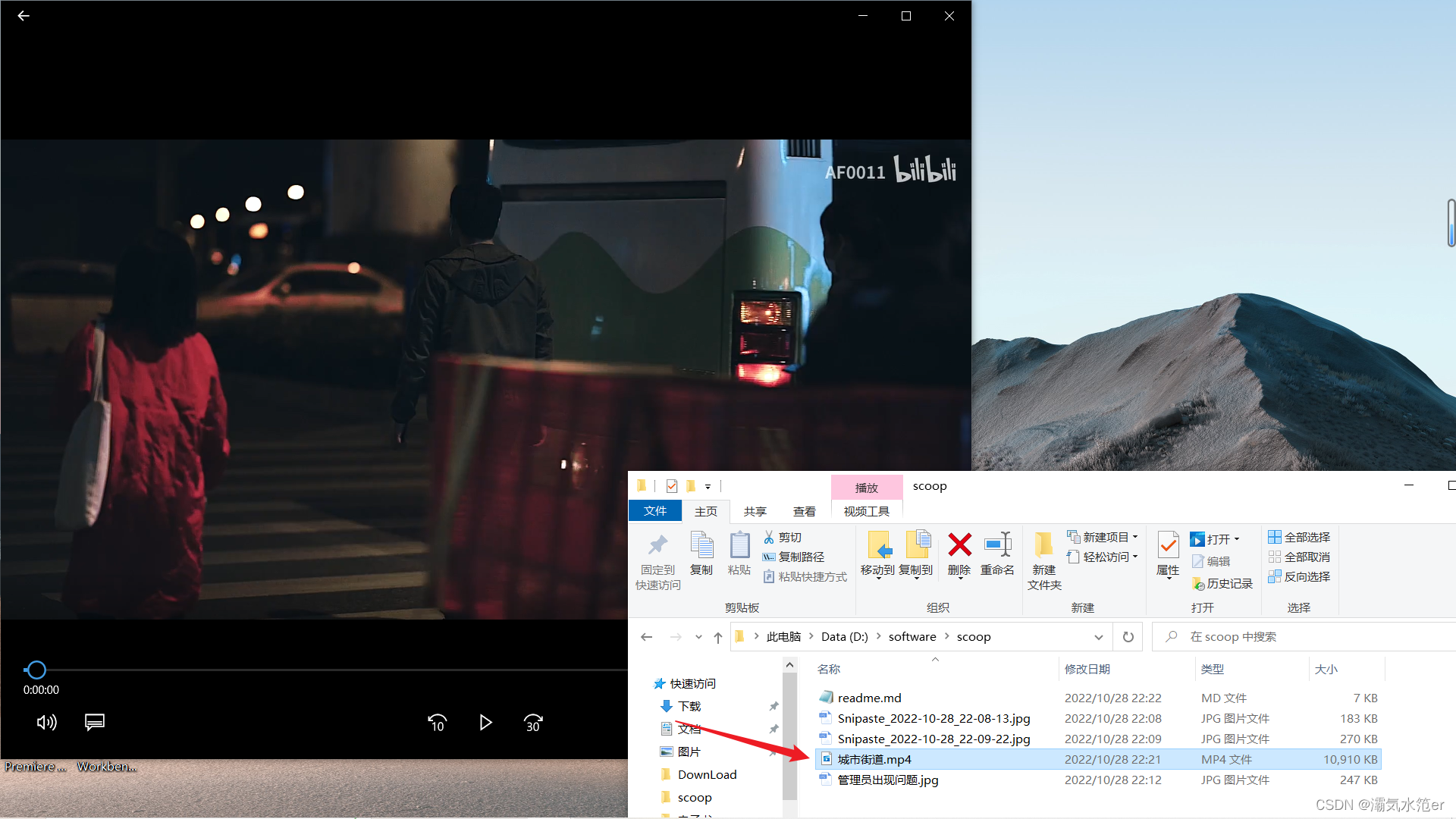Click Copy path (复制路径)
This screenshot has width=1456, height=819.
click(x=793, y=557)
